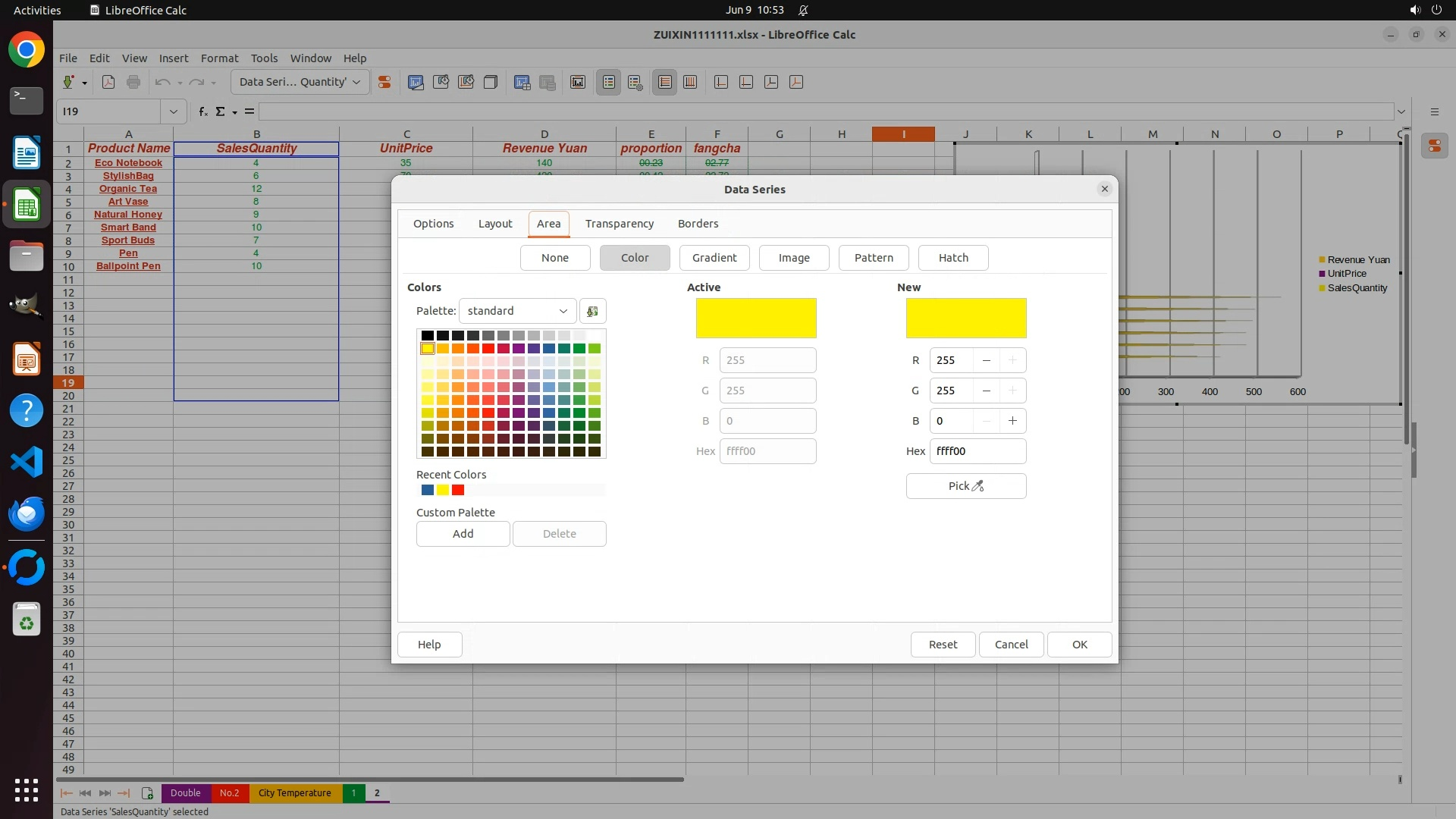Toggle Horizontal Grids in the toolbar
1456x819 pixels.
[665, 82]
